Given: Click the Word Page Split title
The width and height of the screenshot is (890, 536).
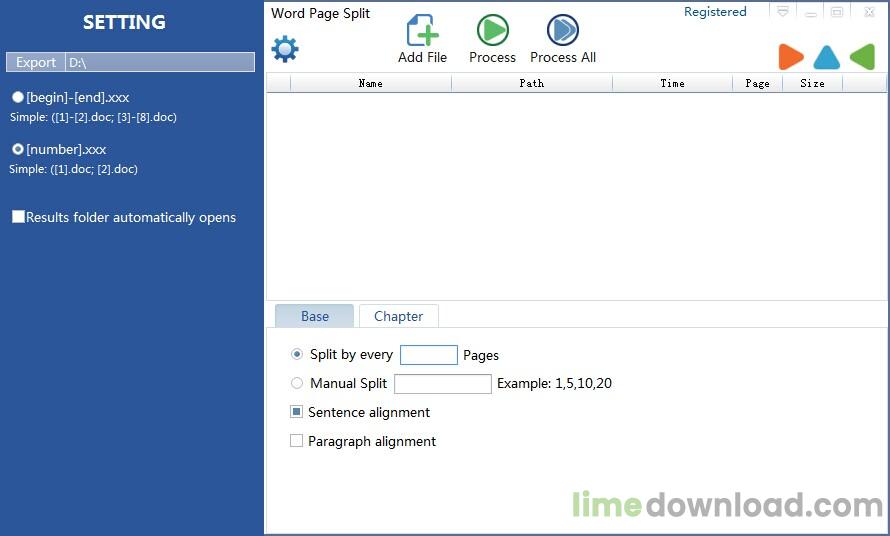Looking at the screenshot, I should [320, 13].
